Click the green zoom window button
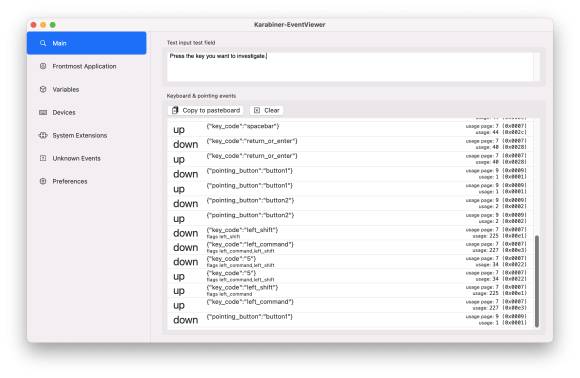The height and width of the screenshot is (378, 580). [x=53, y=25]
